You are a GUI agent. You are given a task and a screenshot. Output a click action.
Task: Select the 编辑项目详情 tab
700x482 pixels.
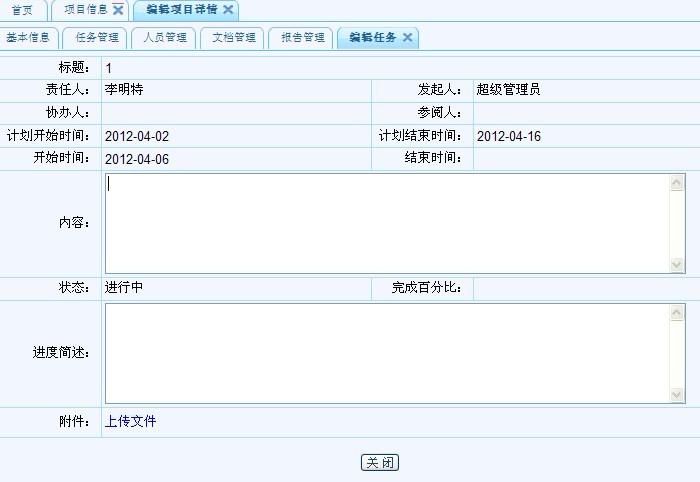[x=180, y=10]
